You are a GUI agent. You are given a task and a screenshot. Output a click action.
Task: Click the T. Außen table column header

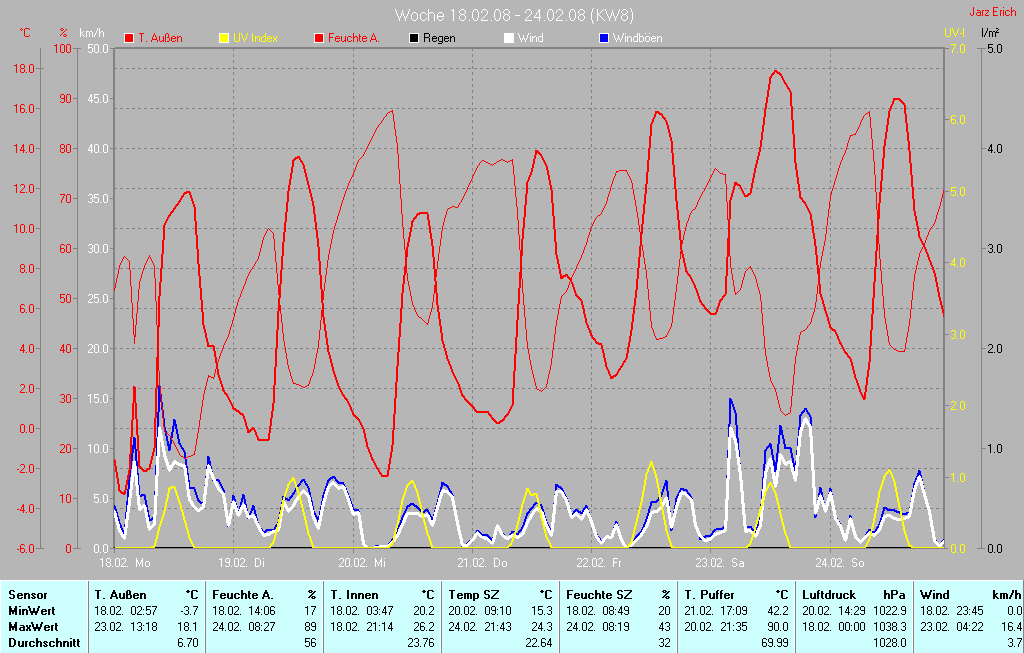[x=121, y=595]
